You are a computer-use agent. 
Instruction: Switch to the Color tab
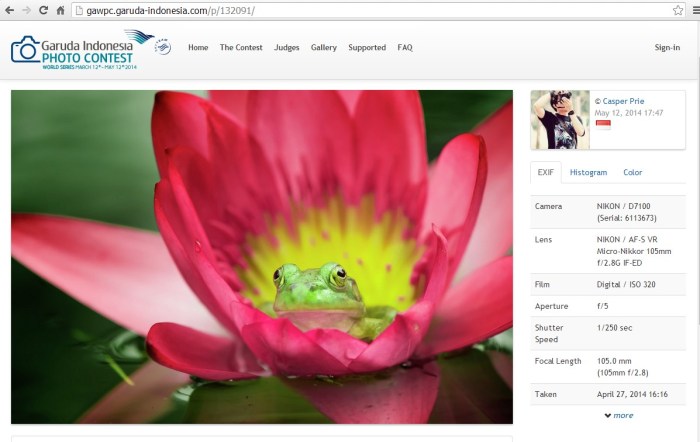[x=632, y=172]
